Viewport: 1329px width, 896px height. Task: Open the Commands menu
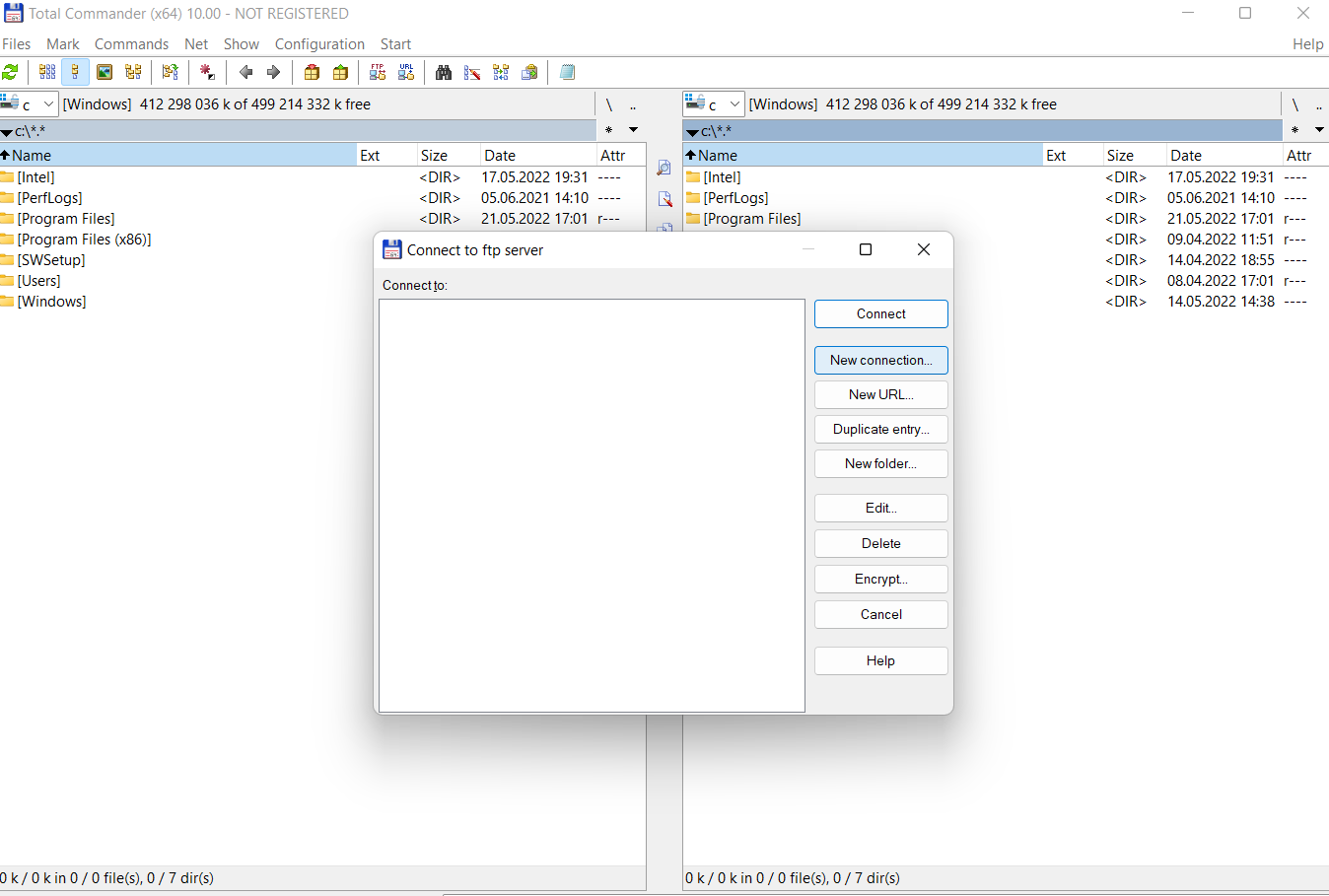(131, 44)
